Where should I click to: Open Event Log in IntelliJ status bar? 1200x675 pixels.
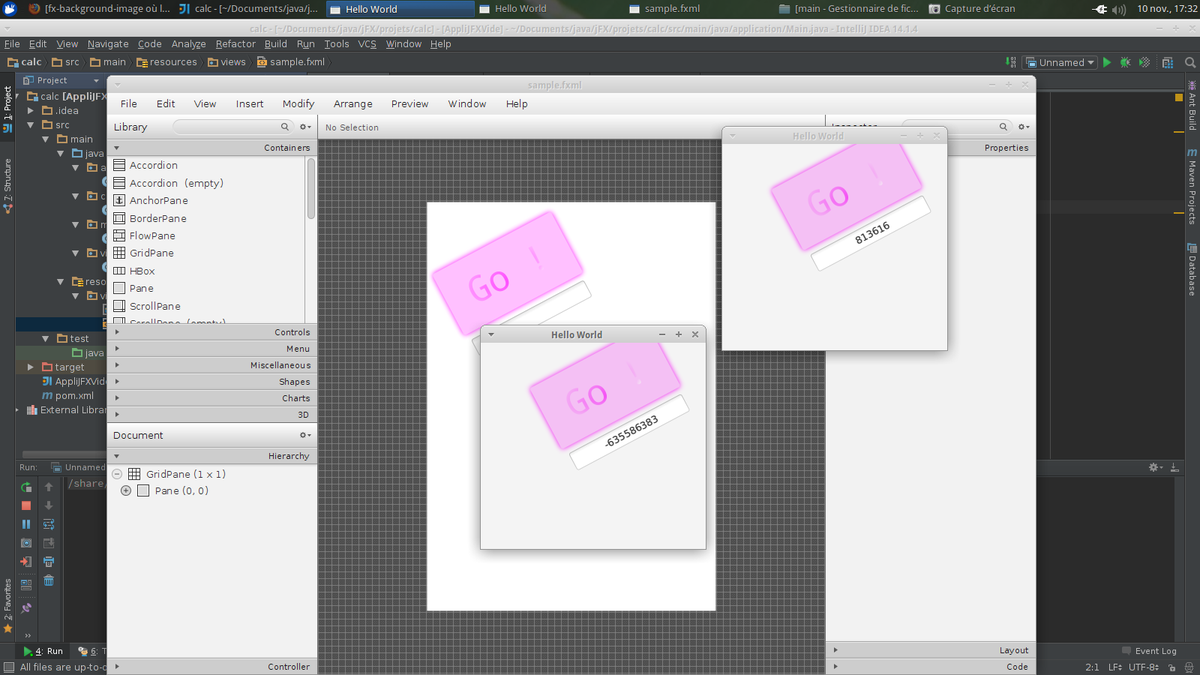(1149, 651)
